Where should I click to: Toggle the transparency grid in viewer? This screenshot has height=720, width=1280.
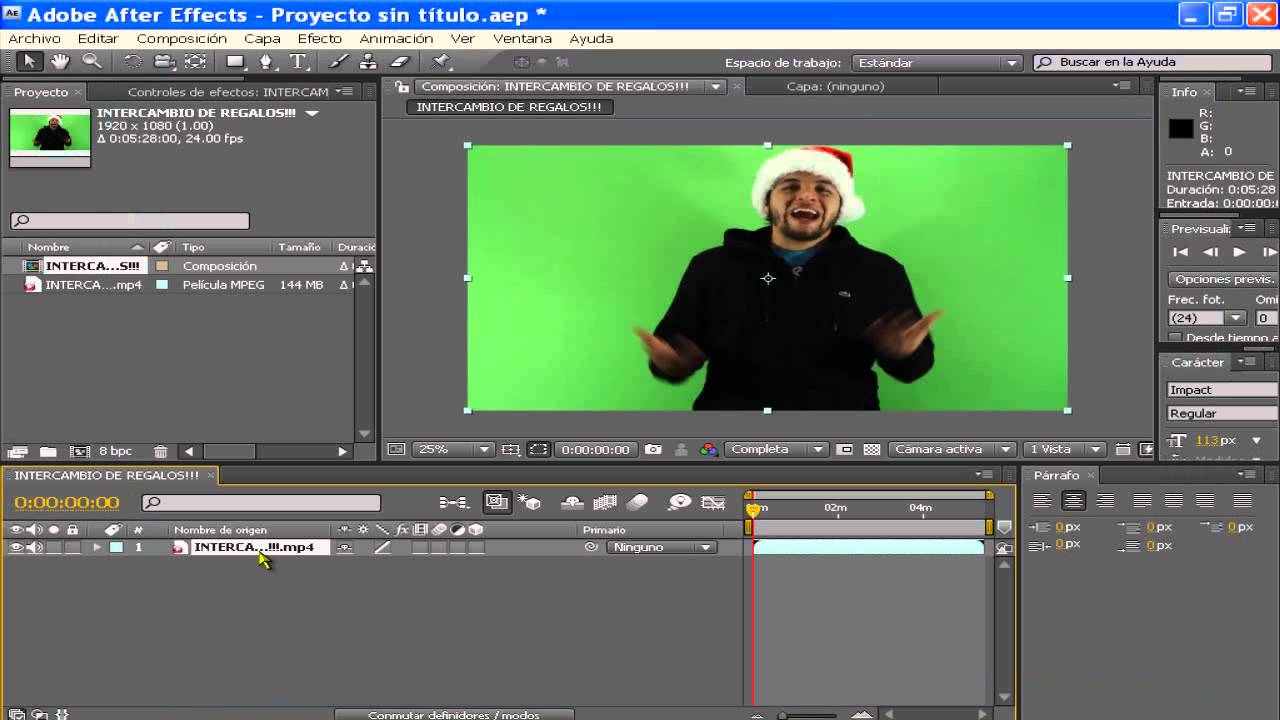click(x=872, y=450)
